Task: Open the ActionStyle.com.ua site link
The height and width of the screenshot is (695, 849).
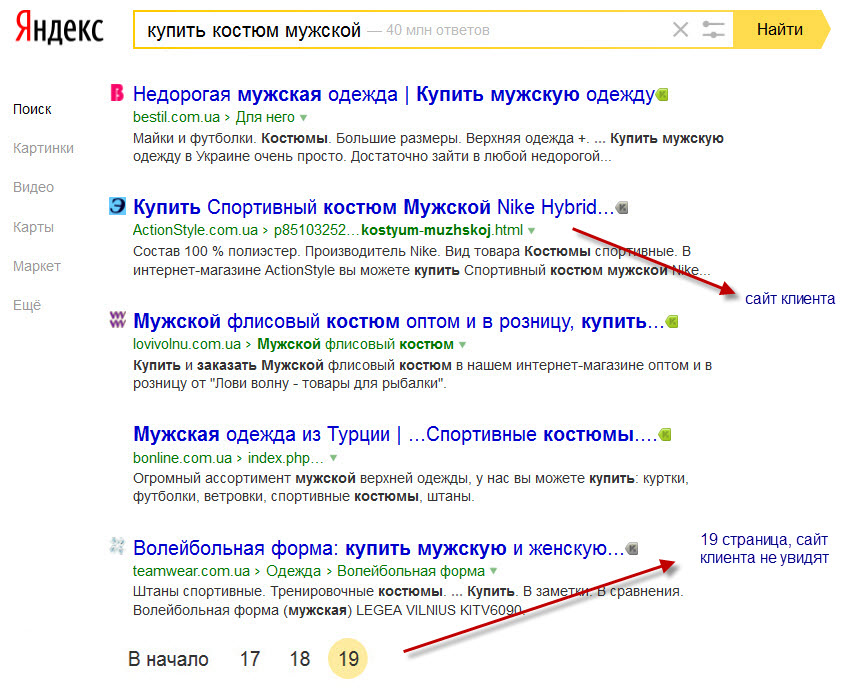Action: click(195, 230)
